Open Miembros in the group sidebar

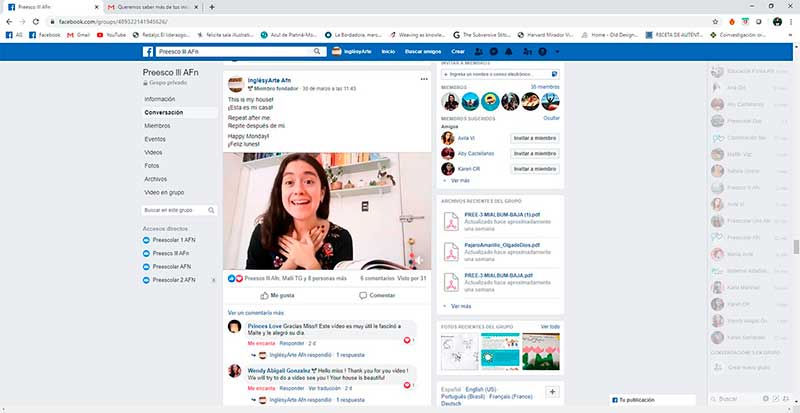pos(157,126)
